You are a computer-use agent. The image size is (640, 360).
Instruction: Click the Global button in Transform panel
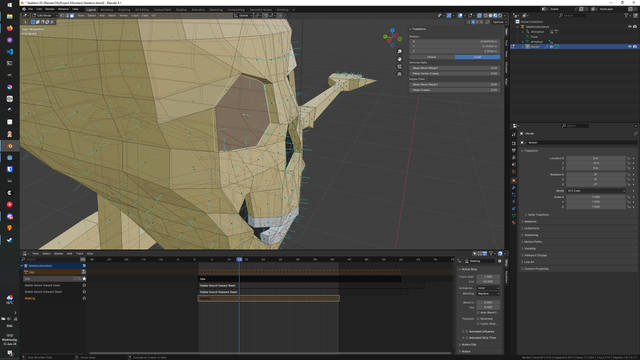coord(432,57)
